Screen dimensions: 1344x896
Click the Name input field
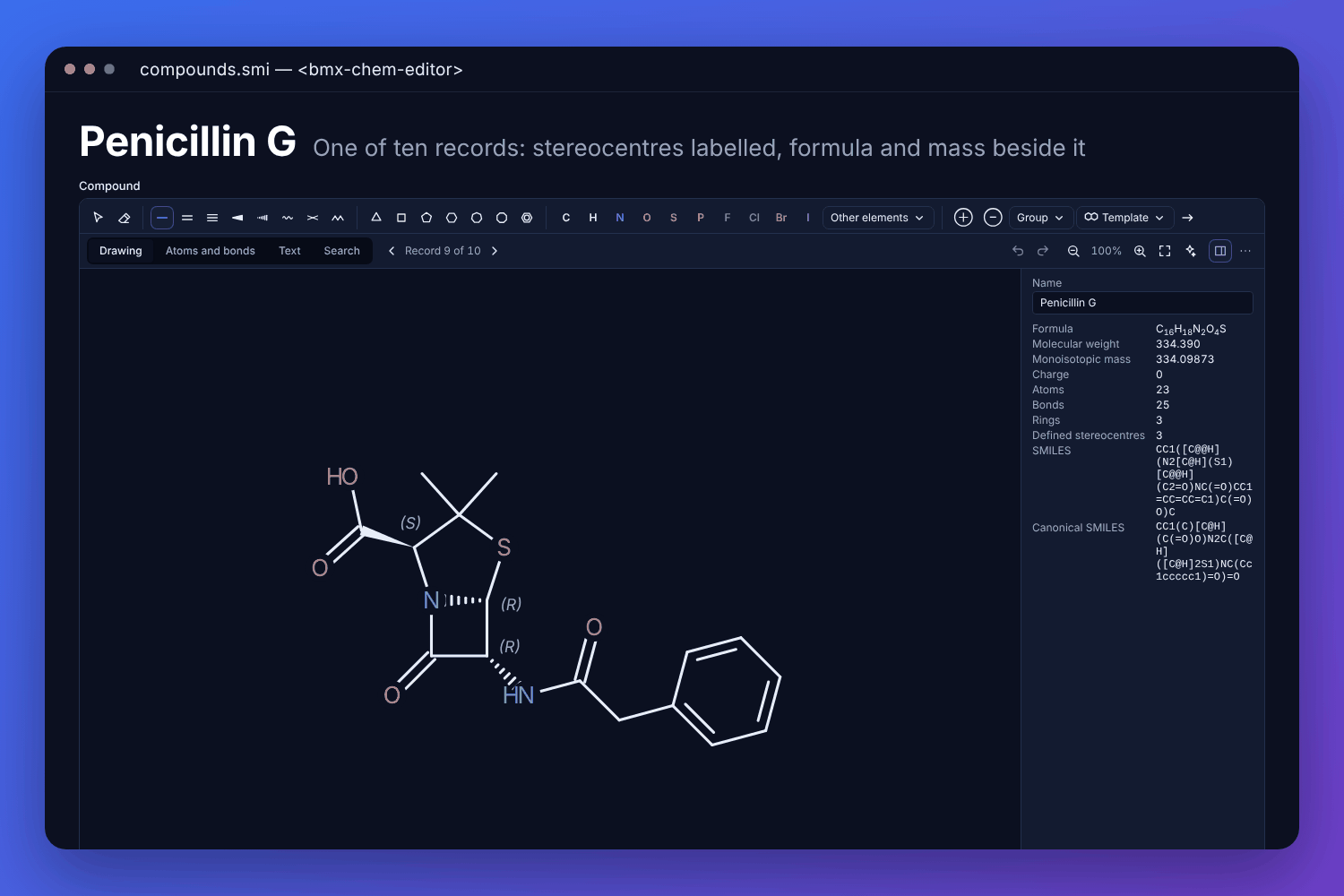tap(1142, 303)
